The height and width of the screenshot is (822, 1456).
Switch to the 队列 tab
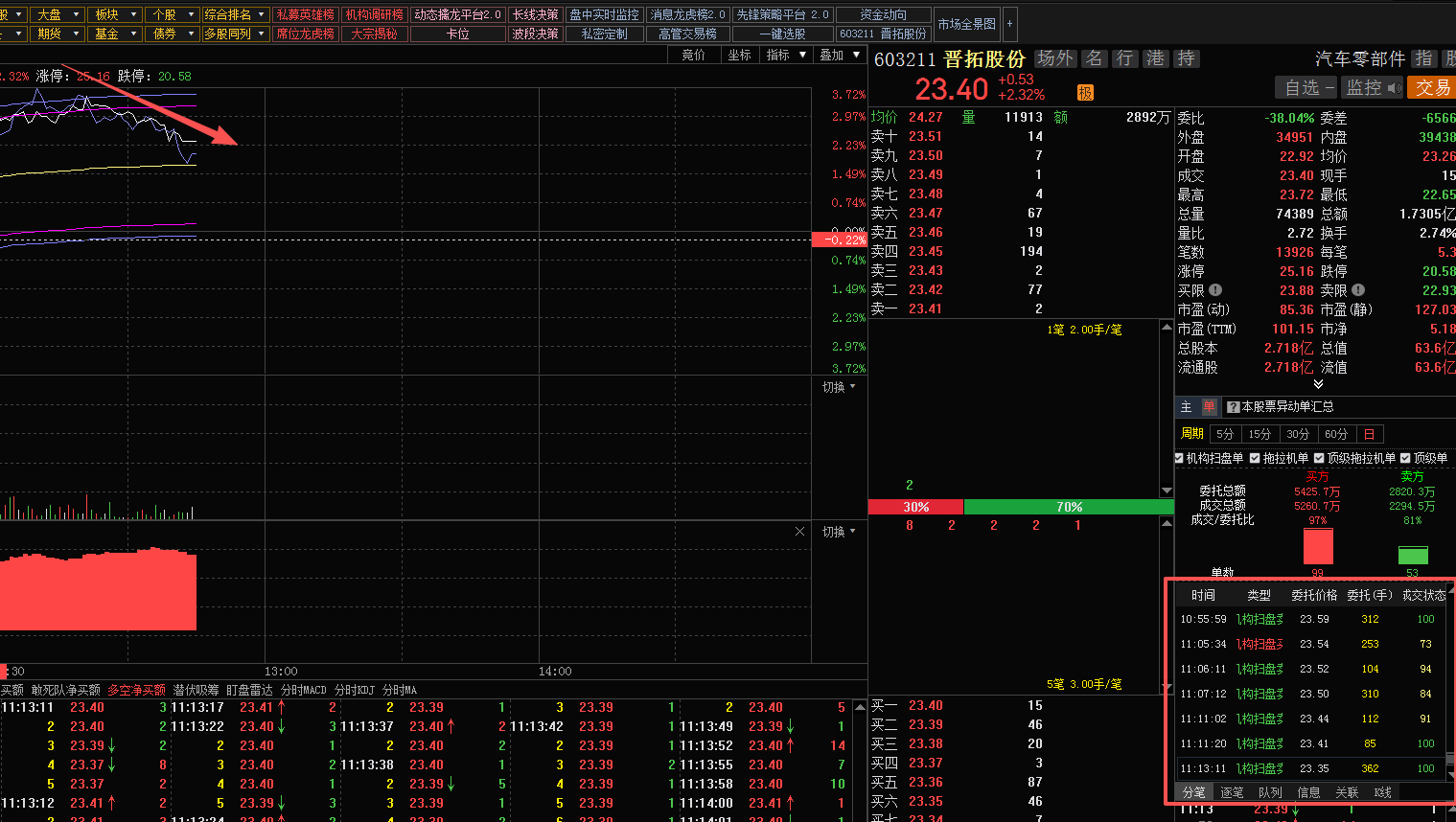pos(1270,792)
